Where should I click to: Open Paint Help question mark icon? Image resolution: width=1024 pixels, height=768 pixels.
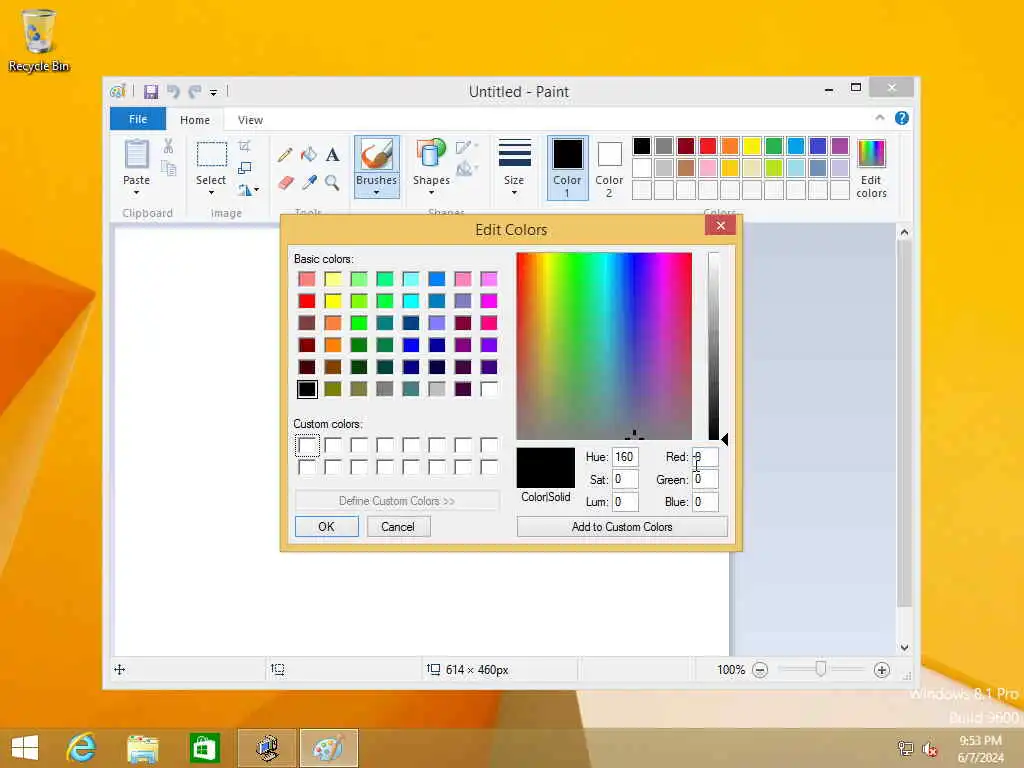[902, 118]
